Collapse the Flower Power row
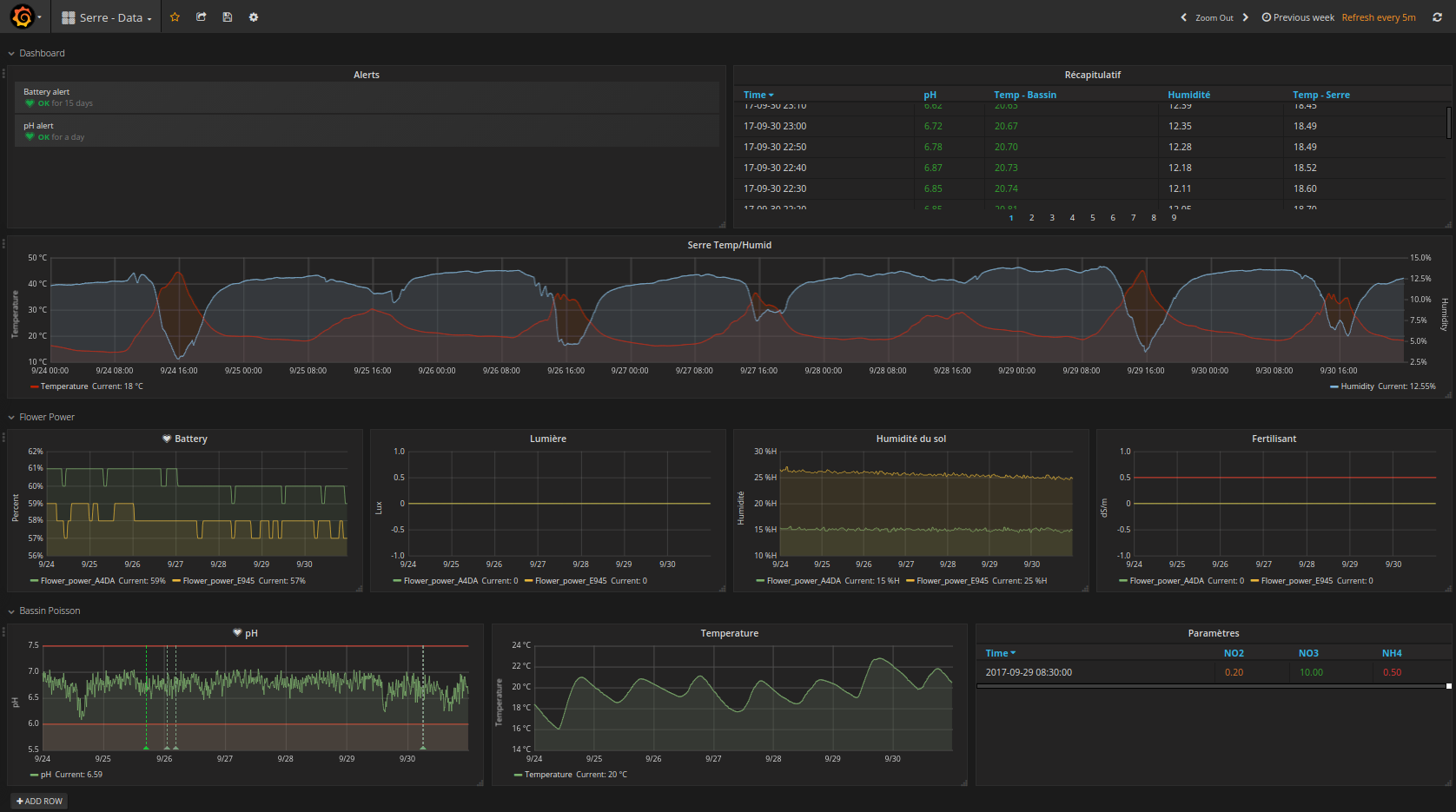The image size is (1456, 812). (x=42, y=417)
